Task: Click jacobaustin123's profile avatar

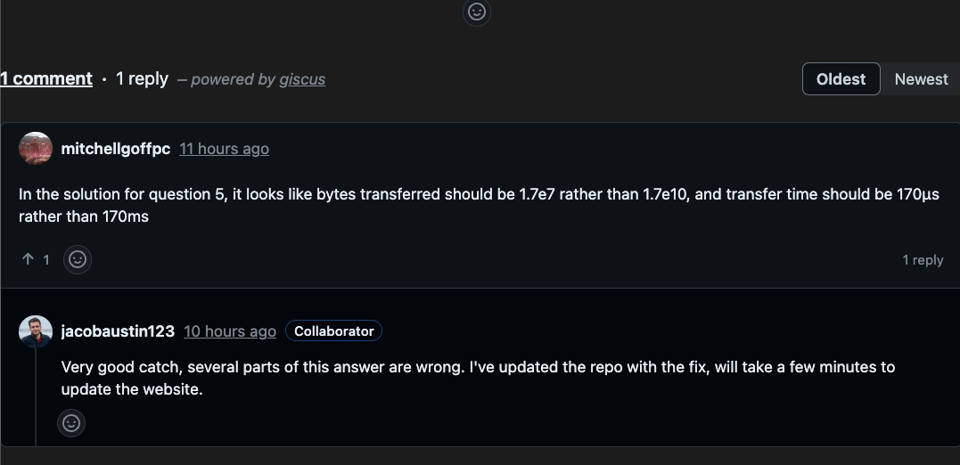Action: tap(36, 331)
